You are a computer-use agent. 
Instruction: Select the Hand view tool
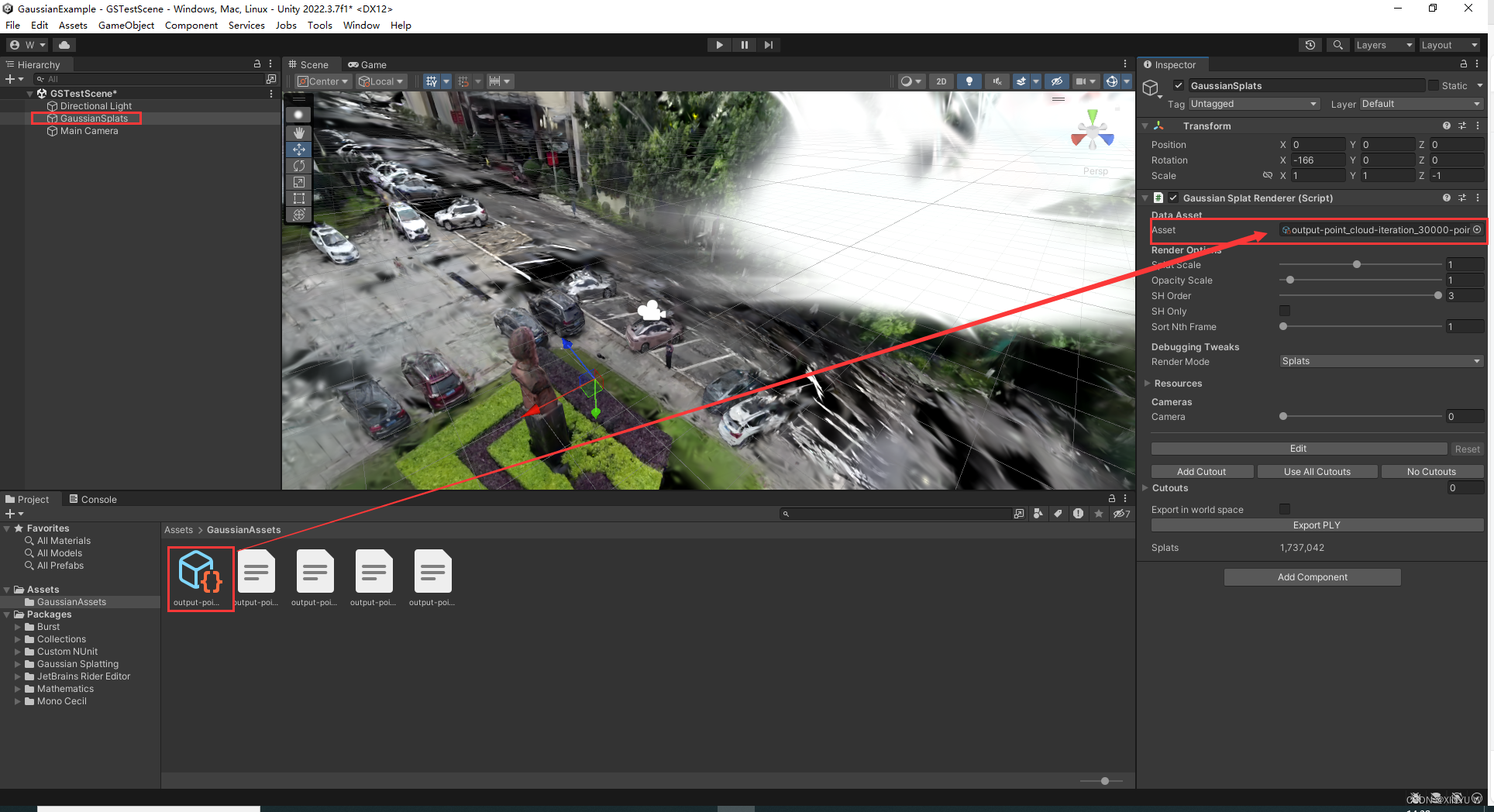click(298, 132)
